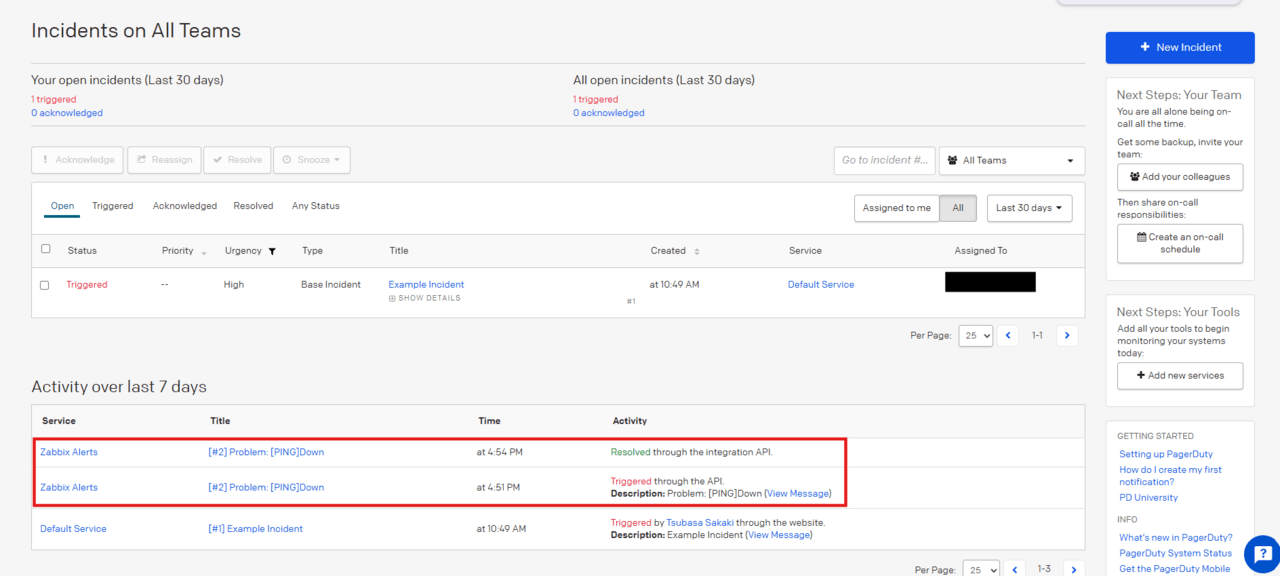Open the Per Page 25 selector
This screenshot has height=576, width=1280.
click(975, 336)
